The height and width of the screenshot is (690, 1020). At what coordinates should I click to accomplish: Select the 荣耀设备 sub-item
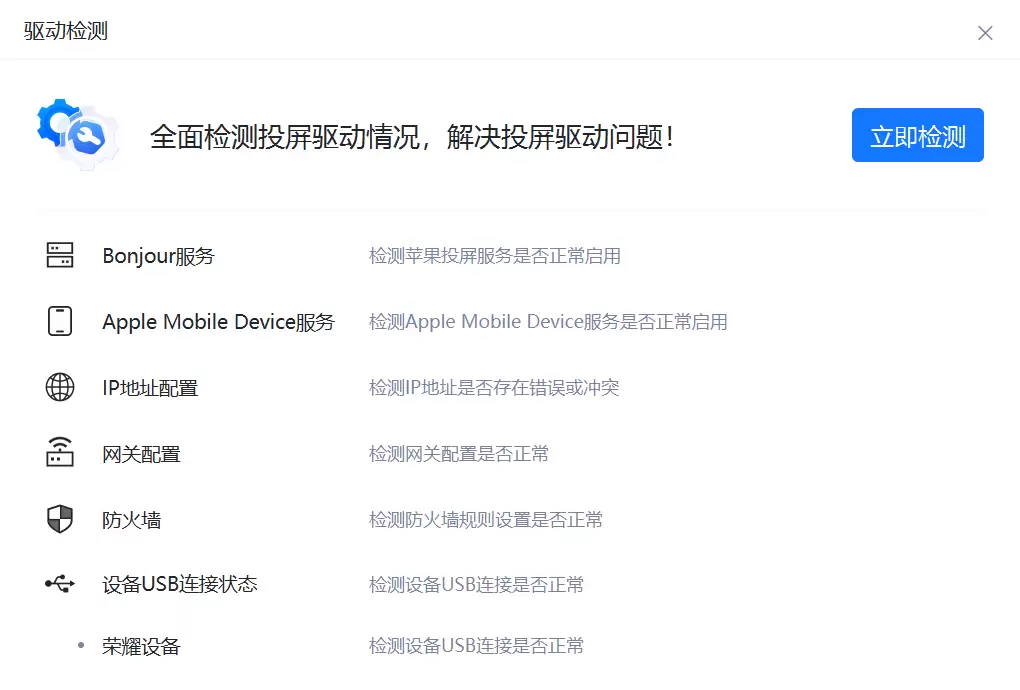[141, 646]
